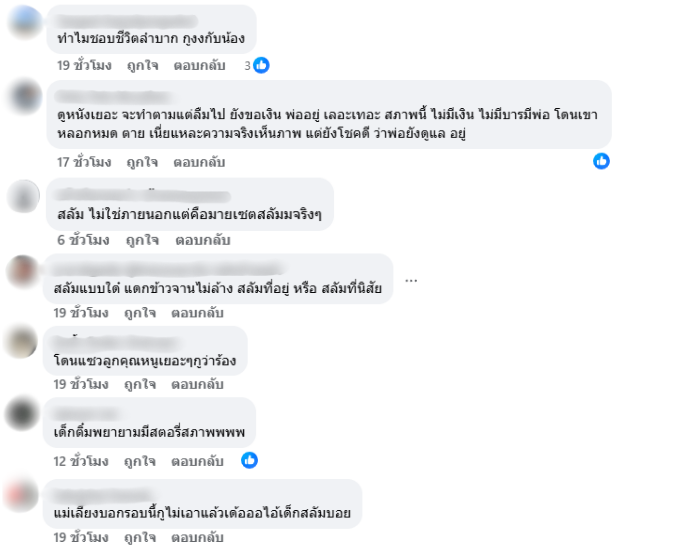Viewport: 687px width, 546px height.
Task: Click the reddish avatar beside the last comment
Action: pyautogui.click(x=20, y=494)
